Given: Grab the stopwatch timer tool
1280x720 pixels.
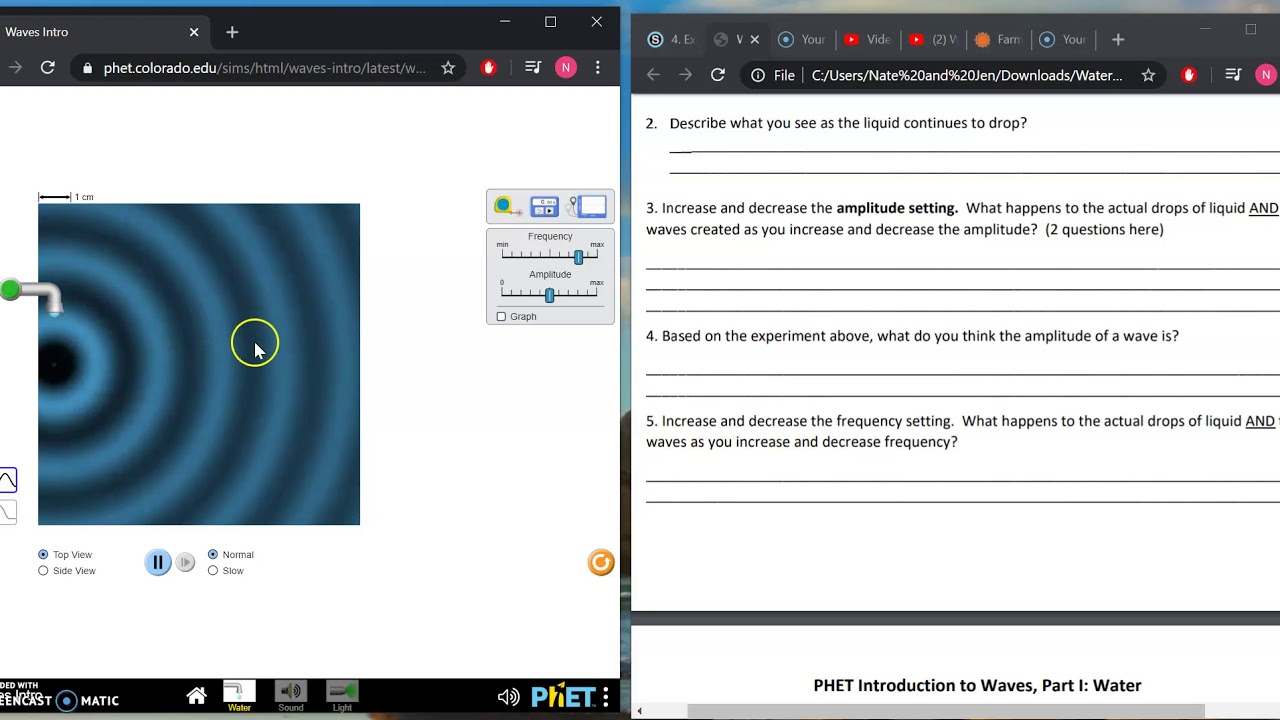Looking at the screenshot, I should click(x=544, y=207).
